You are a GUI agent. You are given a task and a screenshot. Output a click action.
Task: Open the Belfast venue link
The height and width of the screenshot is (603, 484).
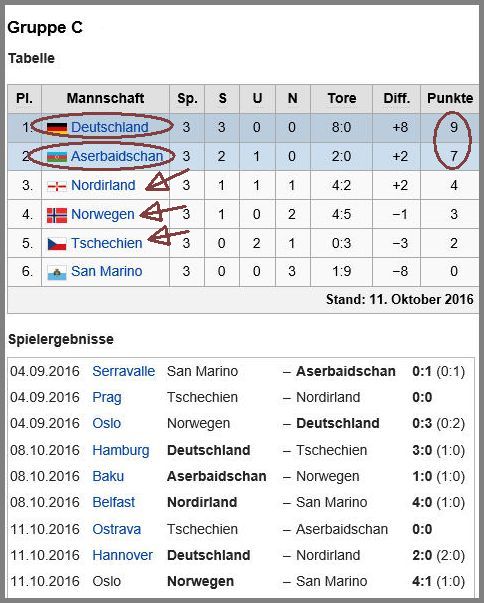pyautogui.click(x=113, y=502)
